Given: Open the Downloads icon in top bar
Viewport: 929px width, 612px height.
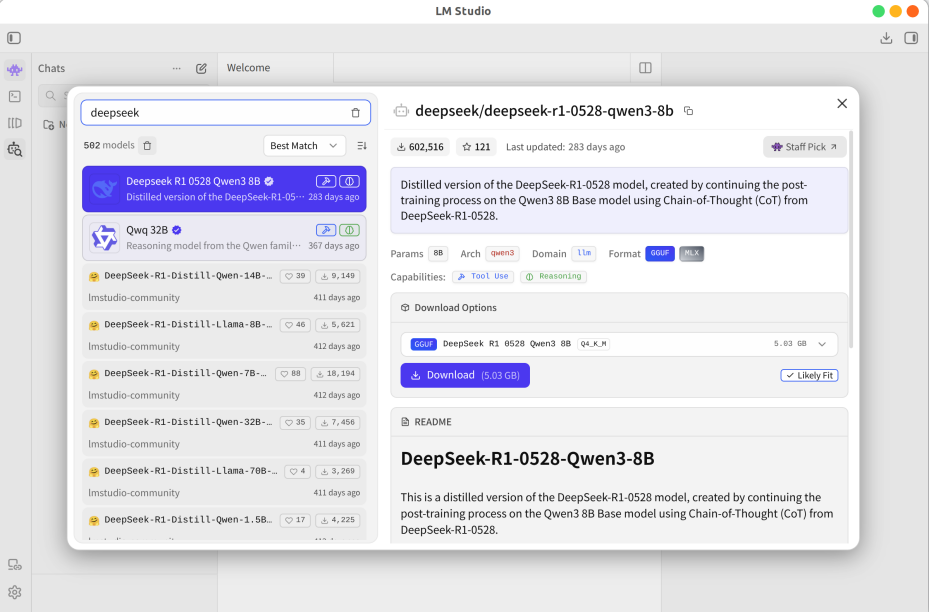Looking at the screenshot, I should point(886,38).
